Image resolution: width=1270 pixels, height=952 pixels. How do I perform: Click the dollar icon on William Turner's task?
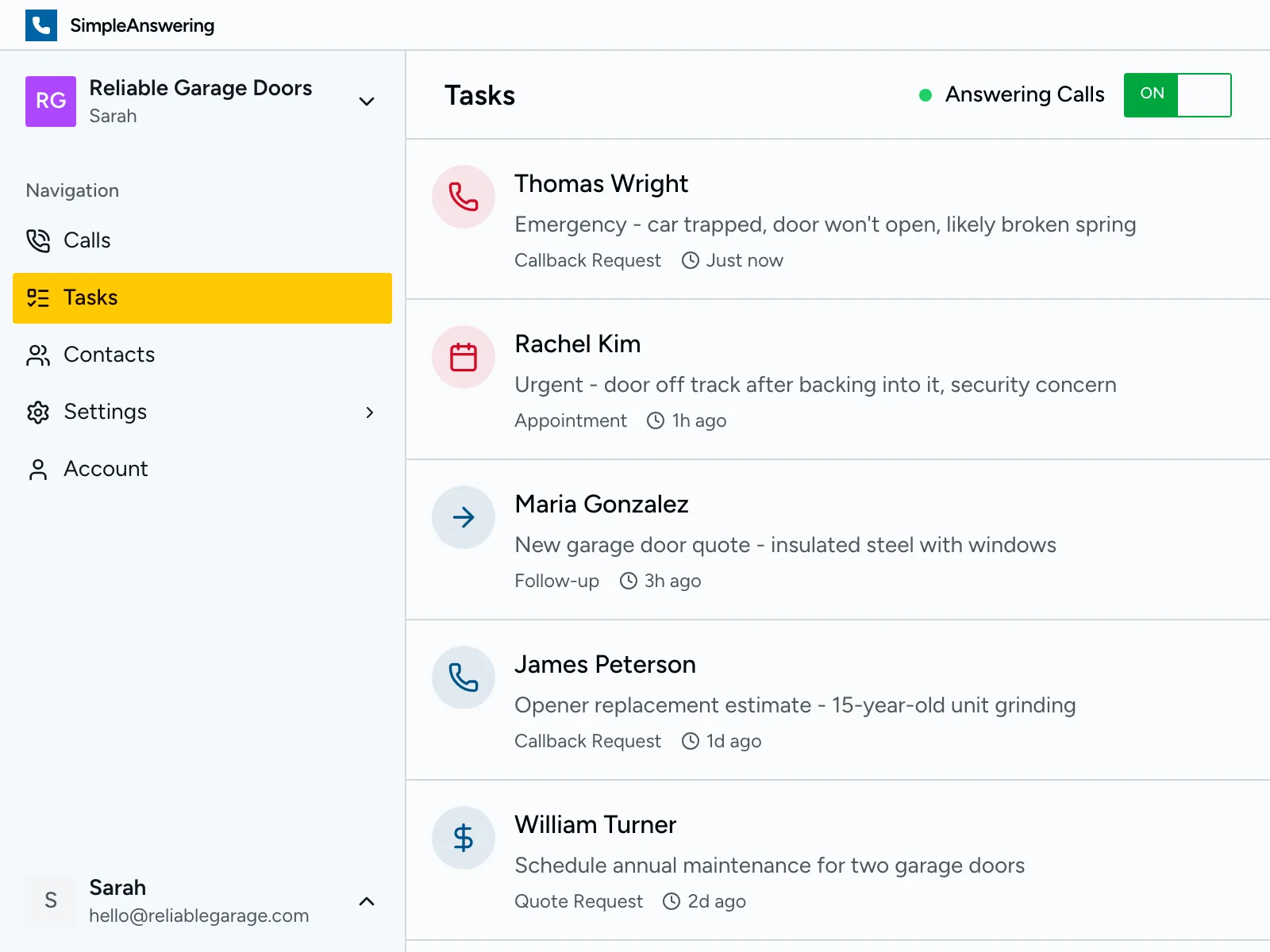tap(463, 838)
